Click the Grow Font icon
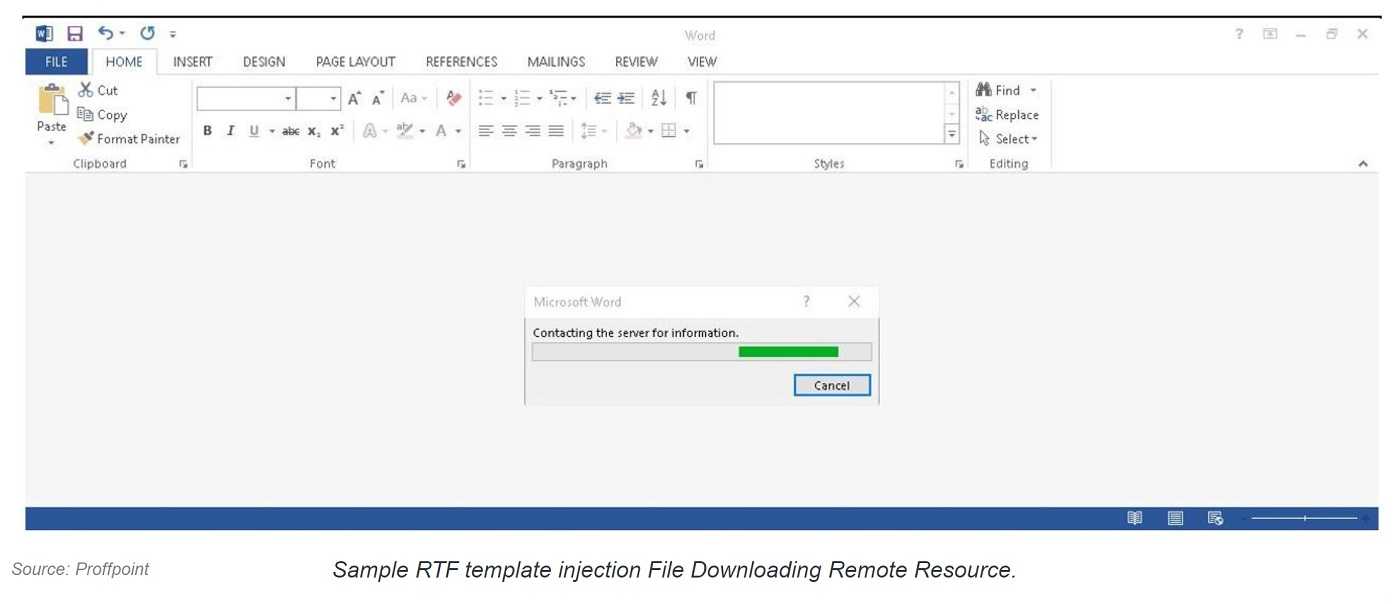 (x=354, y=98)
